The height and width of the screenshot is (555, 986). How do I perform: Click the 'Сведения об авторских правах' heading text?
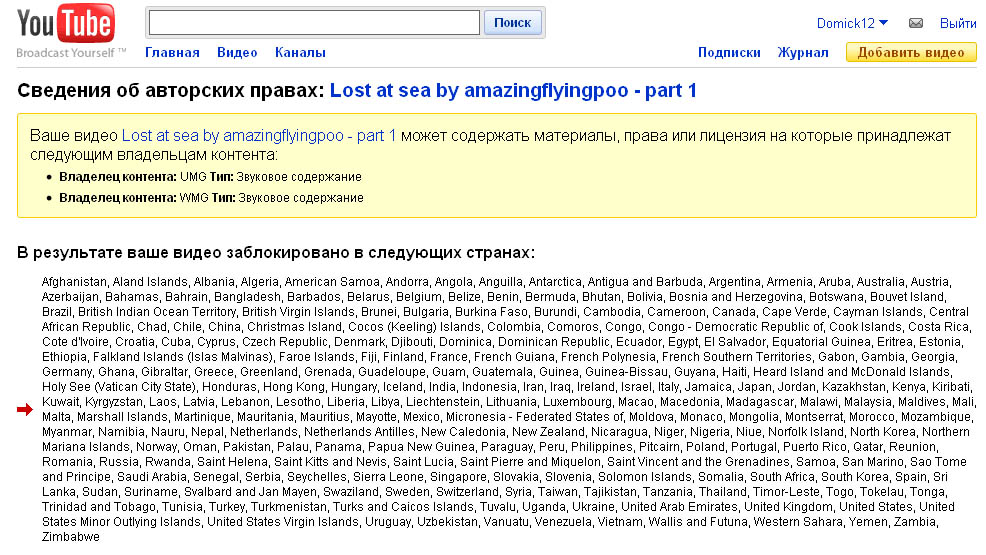(171, 91)
